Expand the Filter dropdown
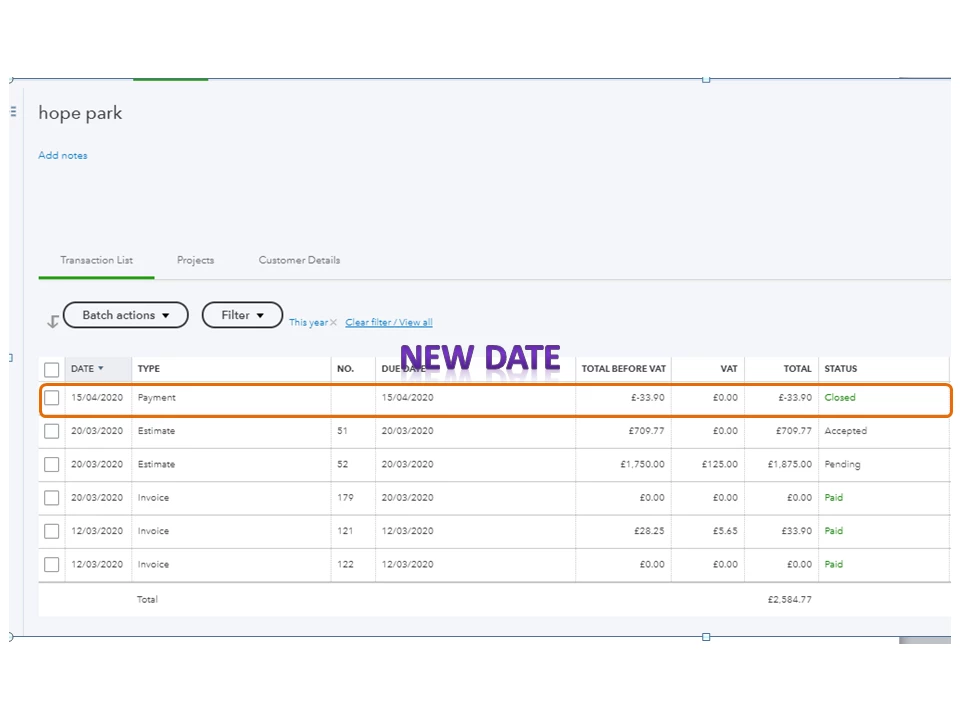960x720 pixels. (242, 315)
